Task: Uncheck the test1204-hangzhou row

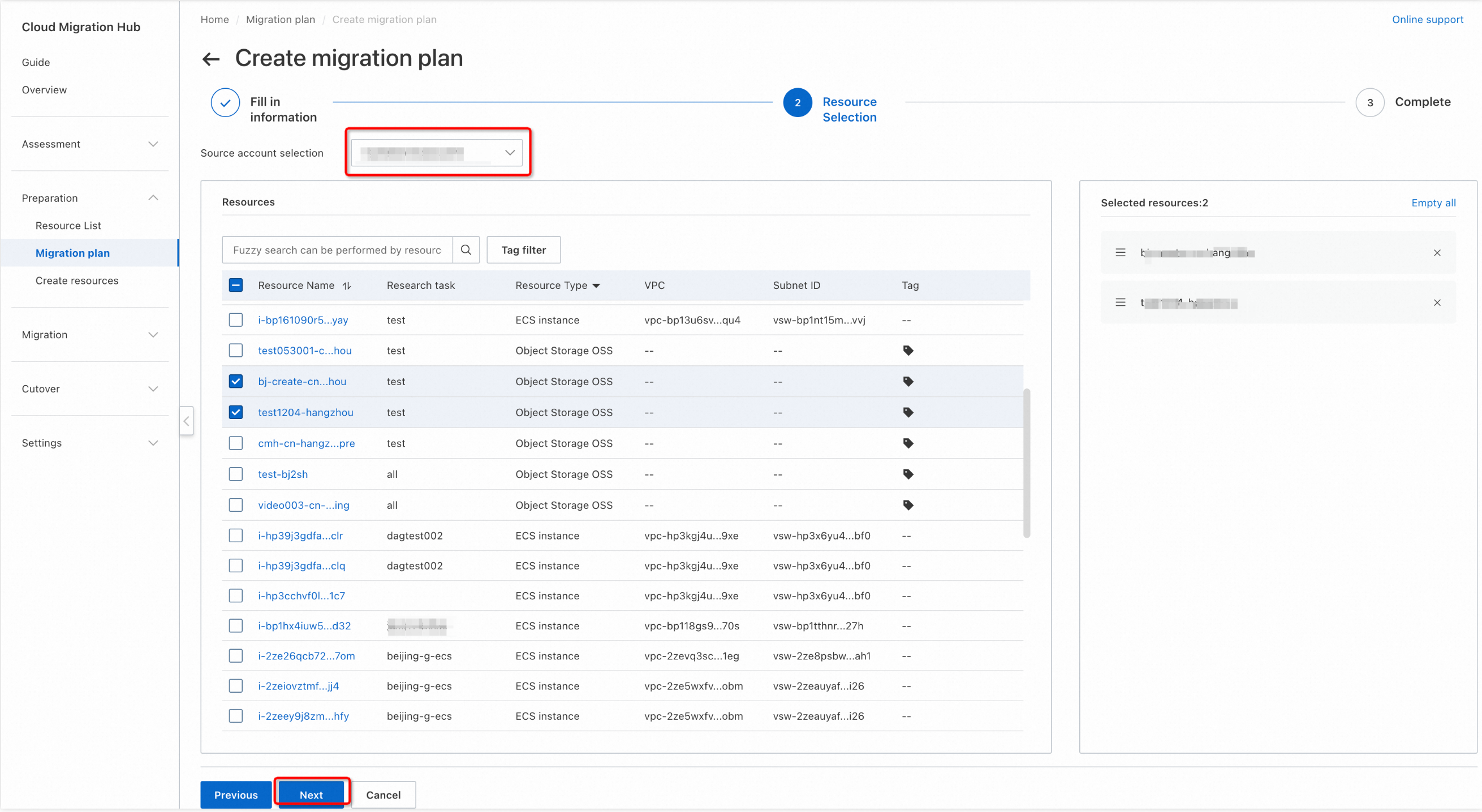Action: point(235,412)
